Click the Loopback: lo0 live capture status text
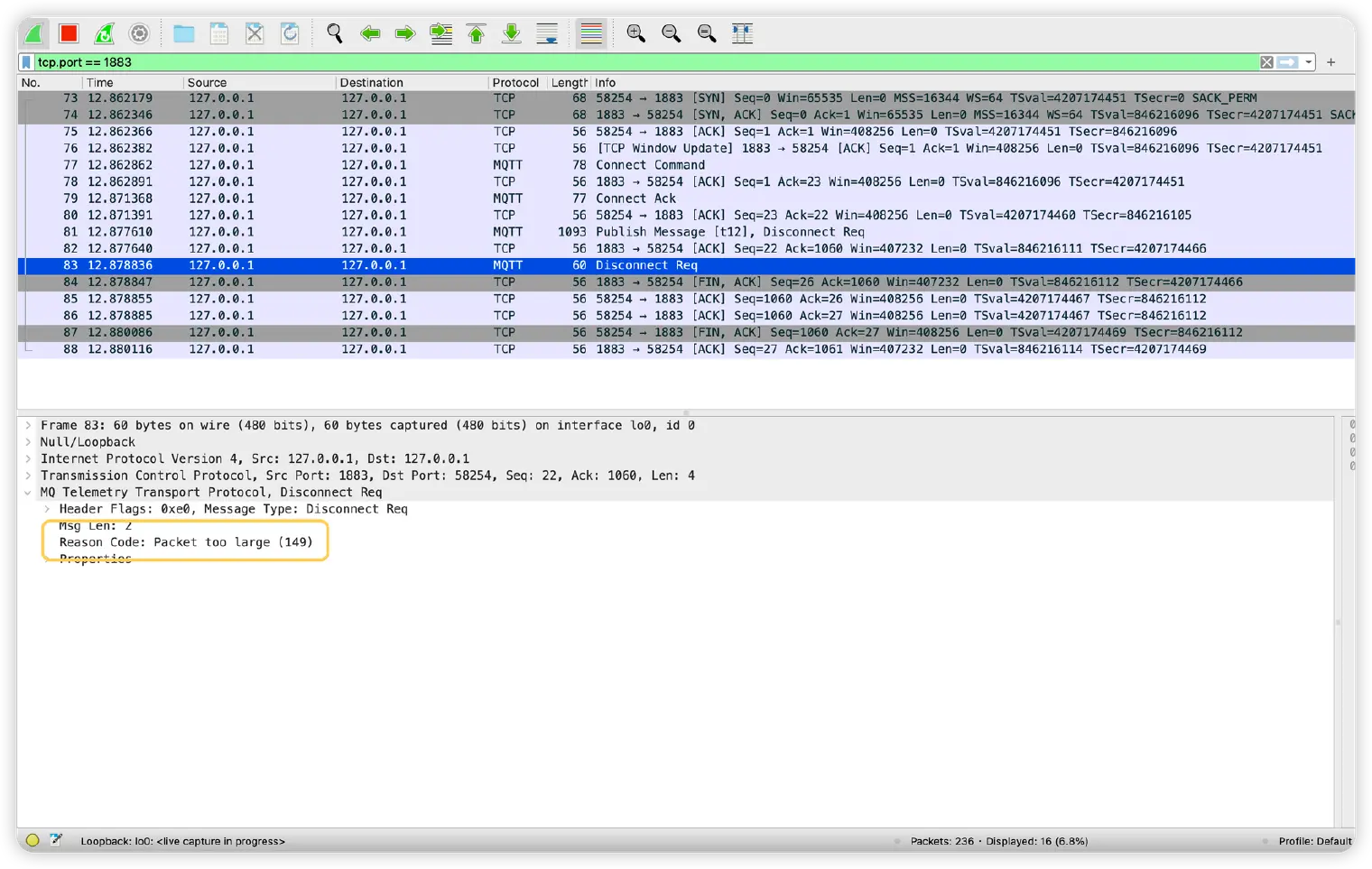 [182, 841]
